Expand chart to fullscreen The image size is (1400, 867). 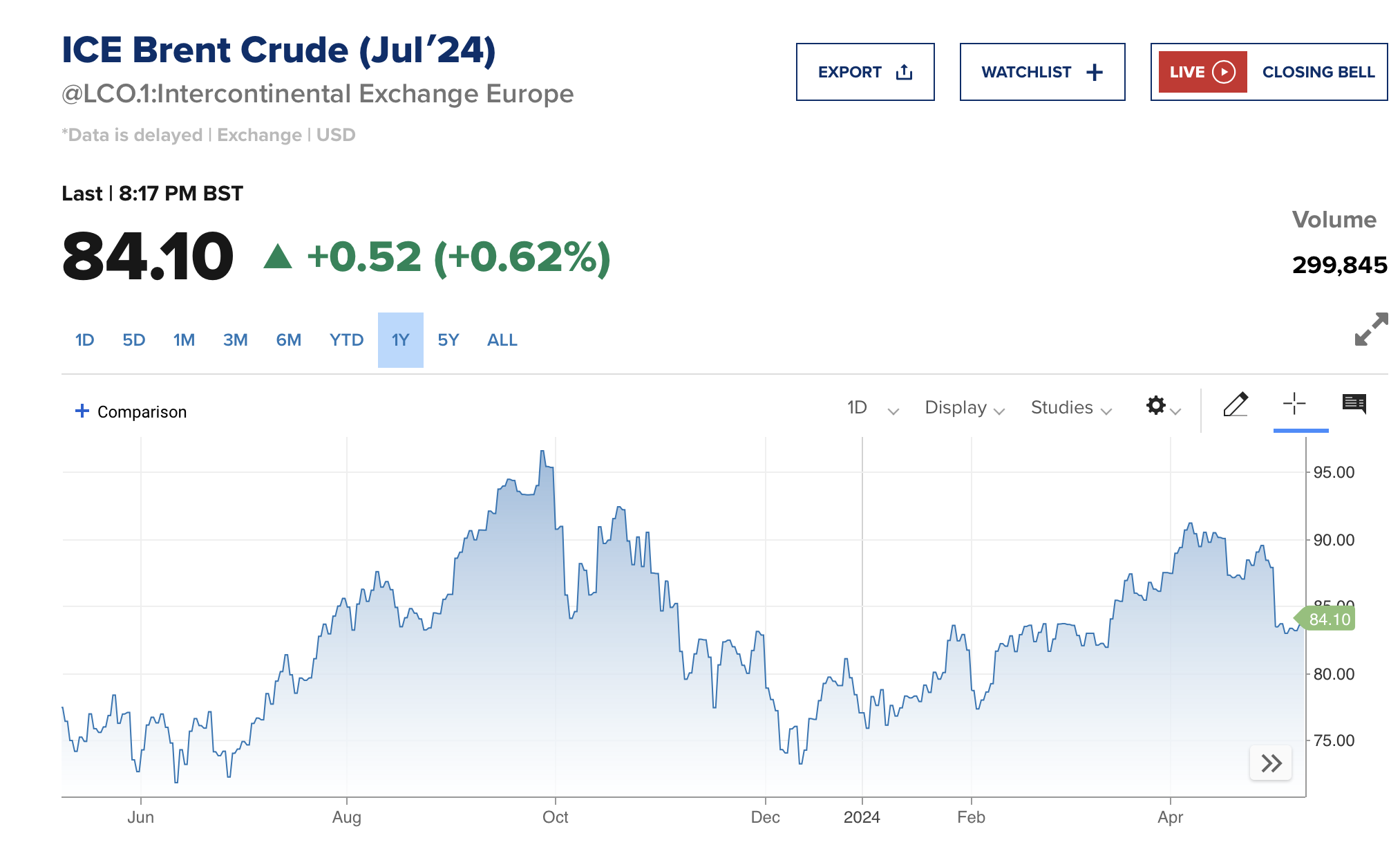(1371, 329)
